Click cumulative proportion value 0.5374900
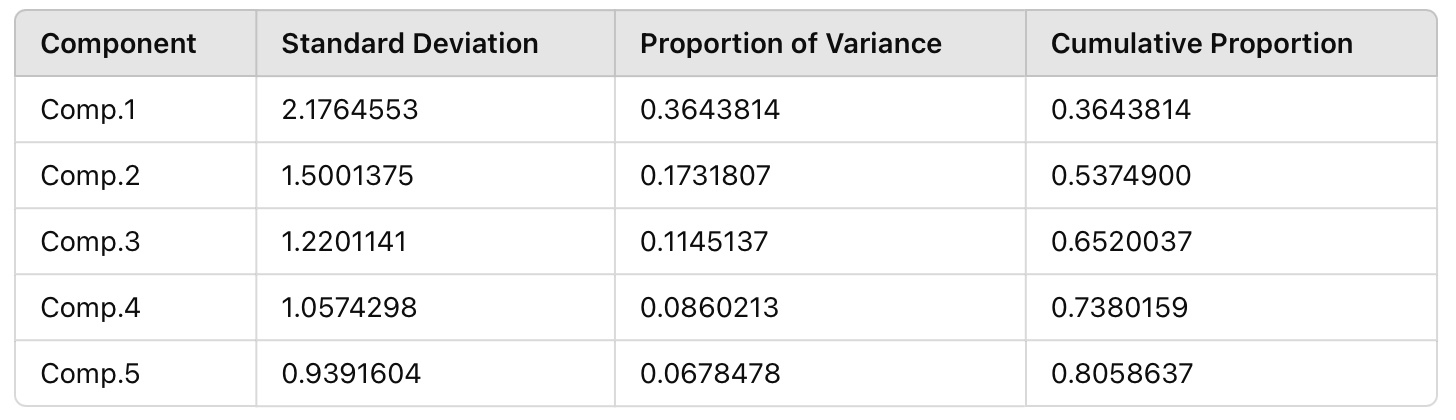1456x420 pixels. tap(1121, 176)
